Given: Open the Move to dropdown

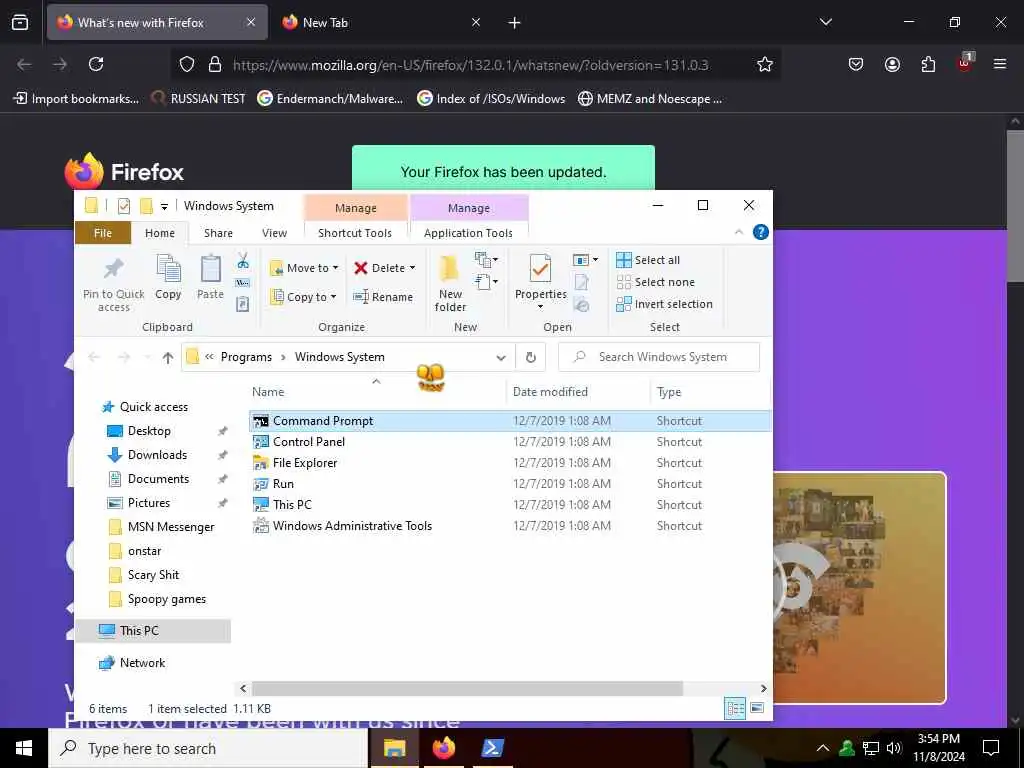Looking at the screenshot, I should click(304, 268).
